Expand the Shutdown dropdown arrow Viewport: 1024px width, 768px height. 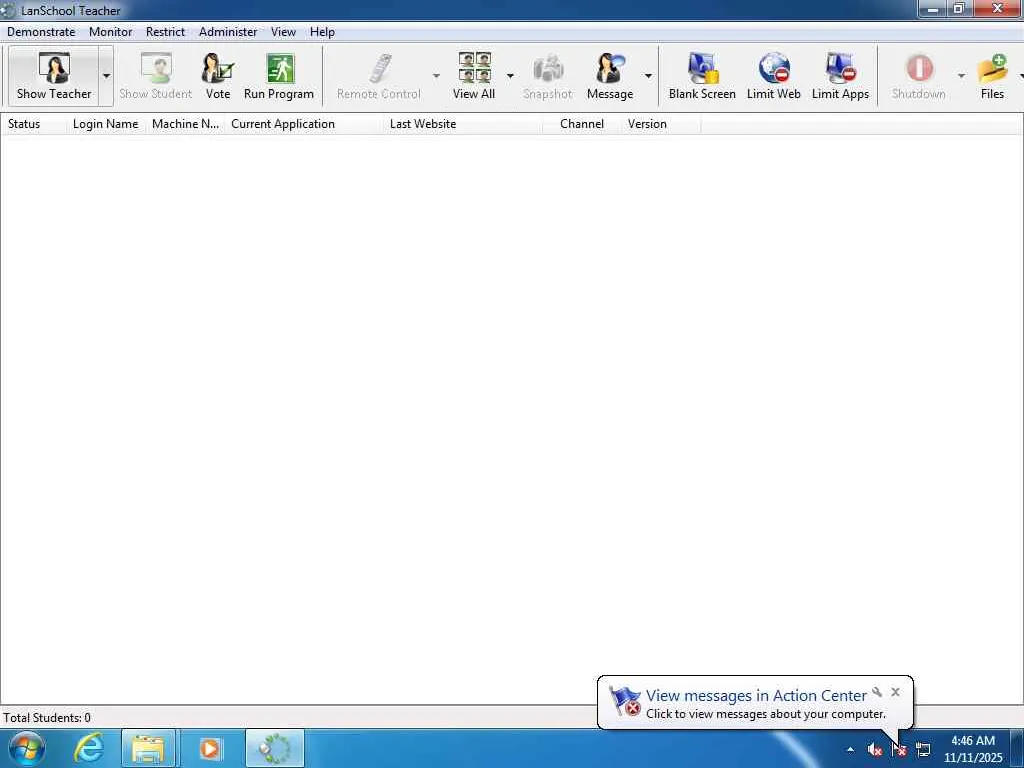tap(961, 76)
